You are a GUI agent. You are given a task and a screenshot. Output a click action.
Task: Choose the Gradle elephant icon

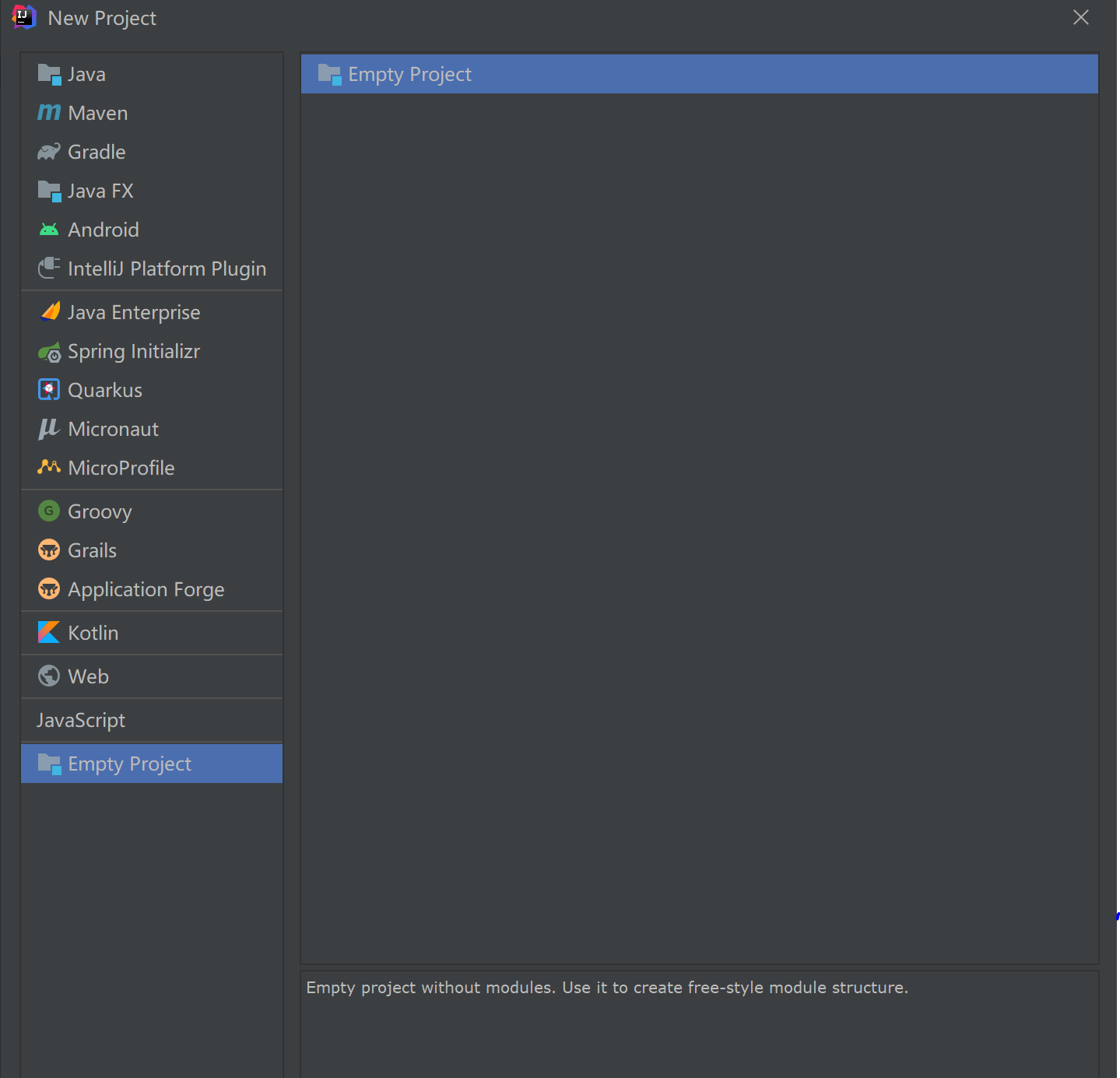click(49, 152)
